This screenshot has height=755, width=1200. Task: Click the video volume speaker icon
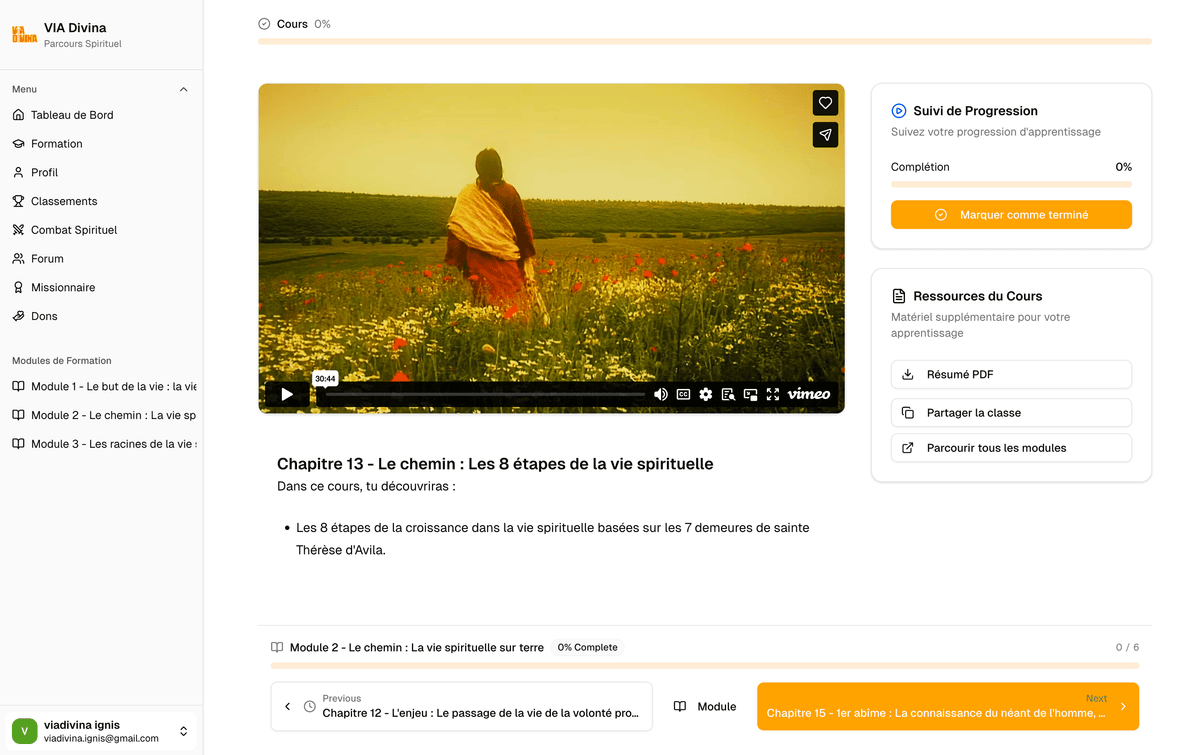[x=661, y=394]
